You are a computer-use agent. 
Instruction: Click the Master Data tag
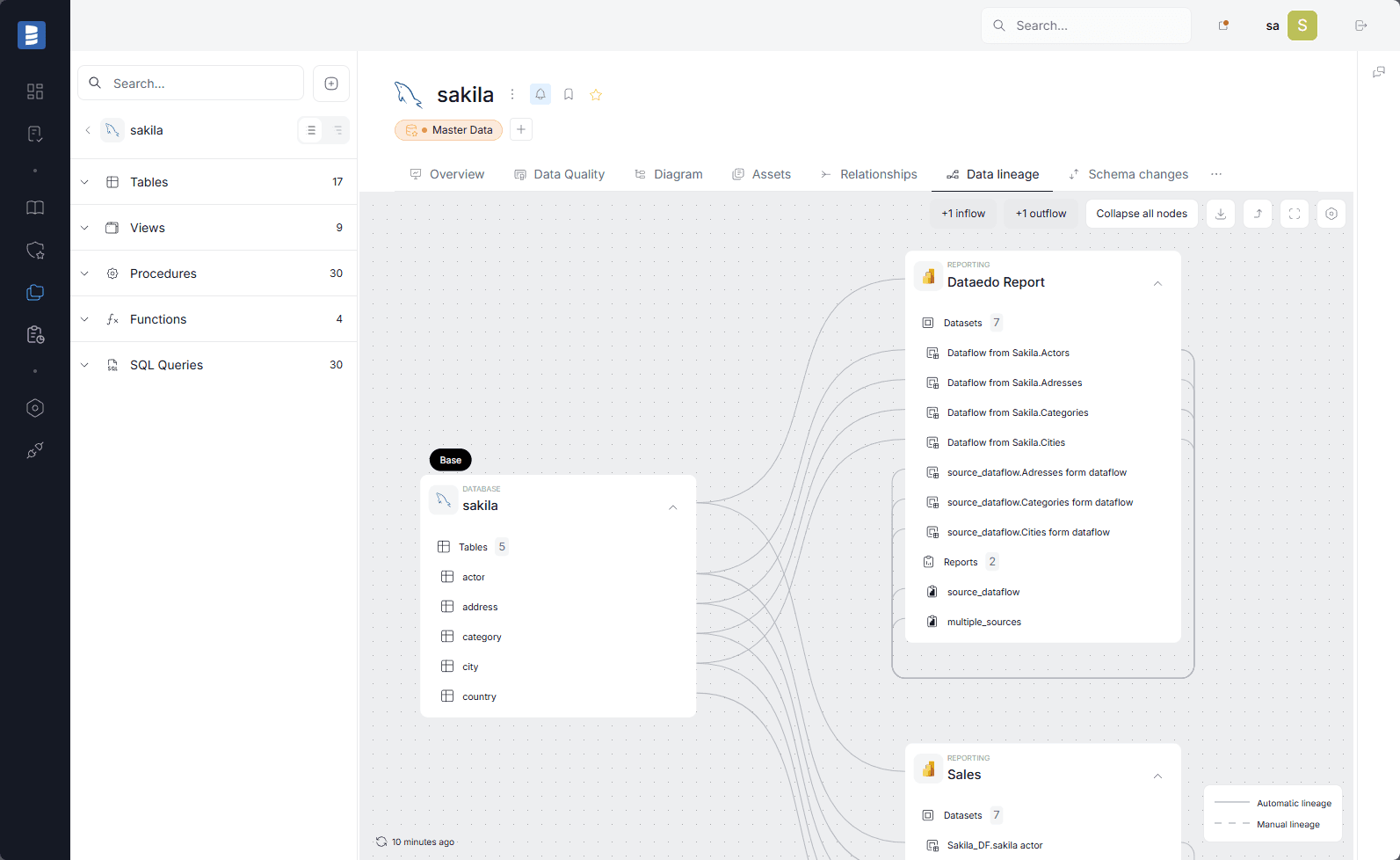[x=448, y=130]
